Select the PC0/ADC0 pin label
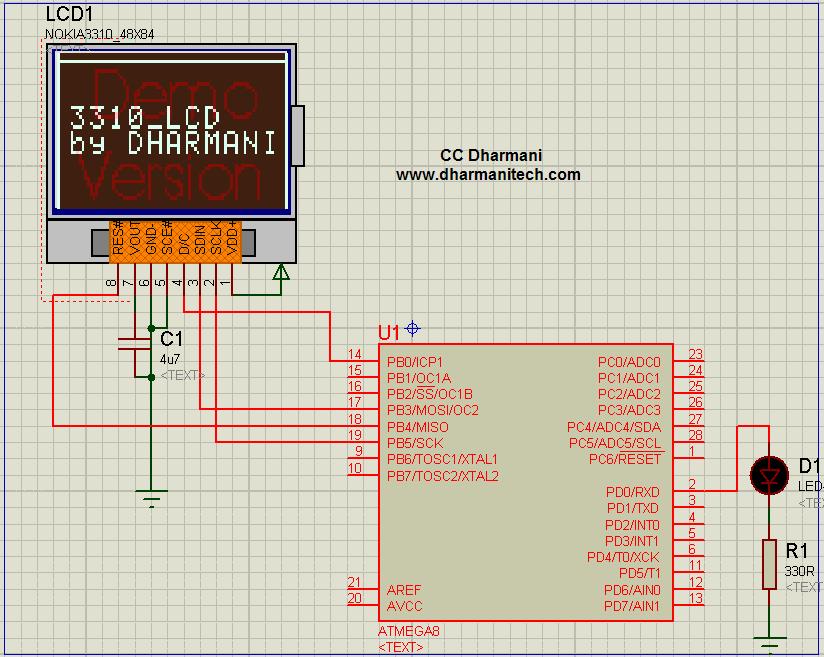Image resolution: width=824 pixels, height=657 pixels. 629,362
